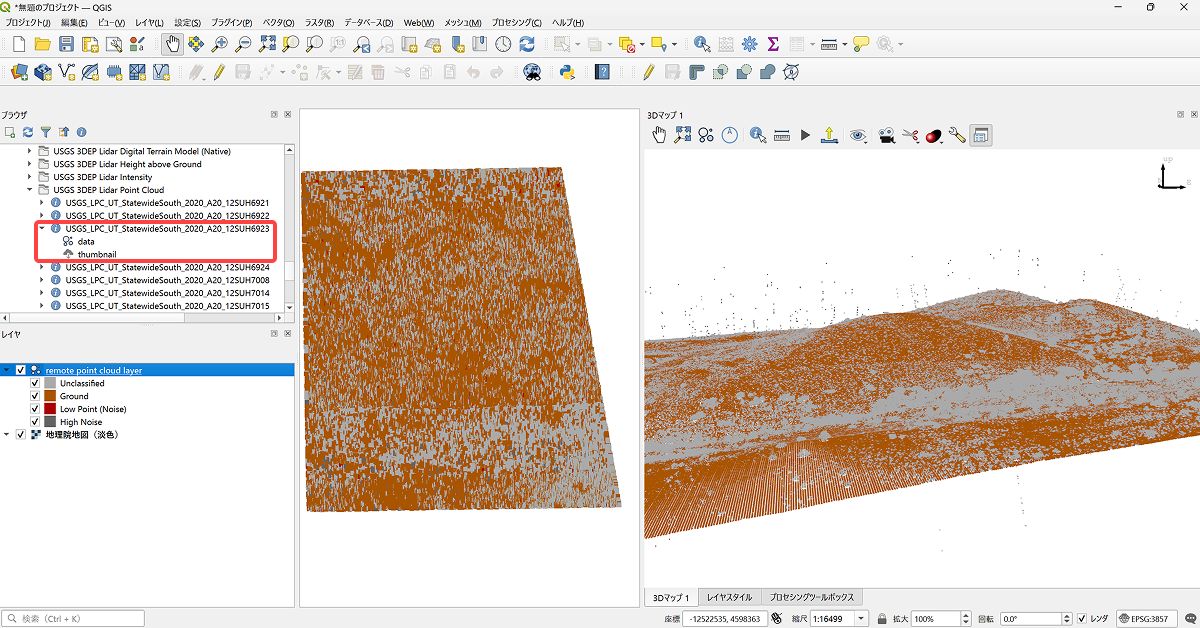Screen dimensions: 1200x628
Task: Focus the locator search box 検索 (Ctrl+K)
Action: click(73, 619)
